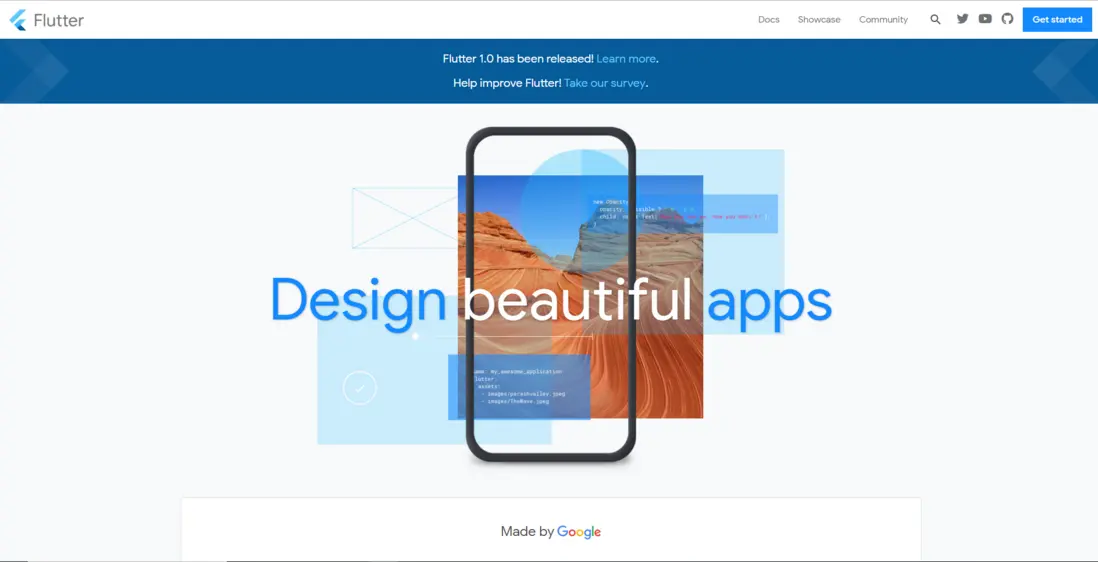
Task: Open Flutter's Twitter page icon
Action: click(962, 19)
